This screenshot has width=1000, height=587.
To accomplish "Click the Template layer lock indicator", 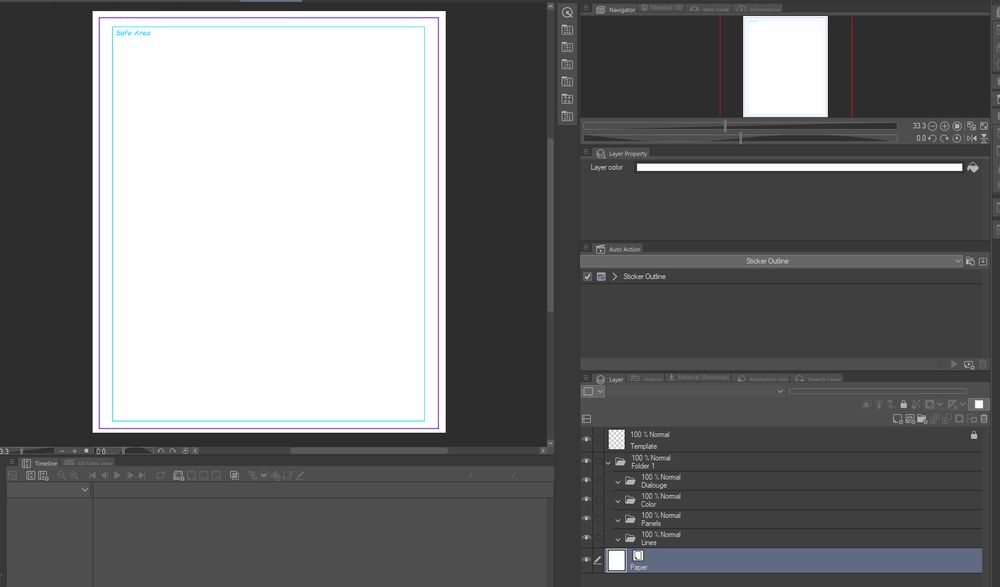I will (x=974, y=435).
